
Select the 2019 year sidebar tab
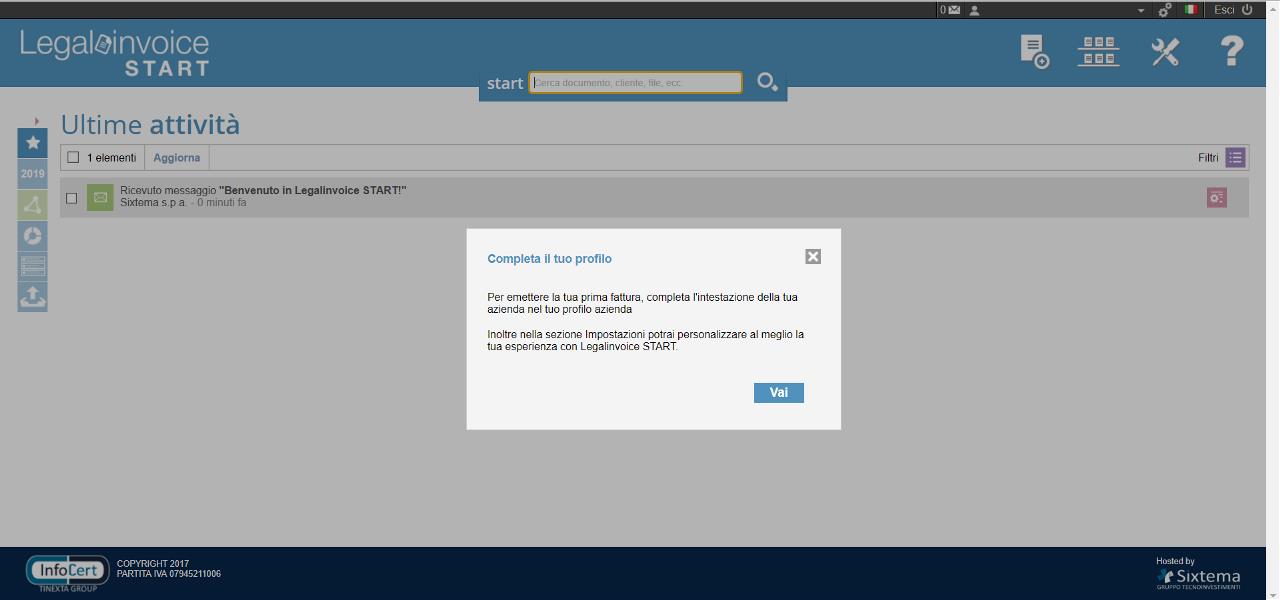[x=32, y=174]
